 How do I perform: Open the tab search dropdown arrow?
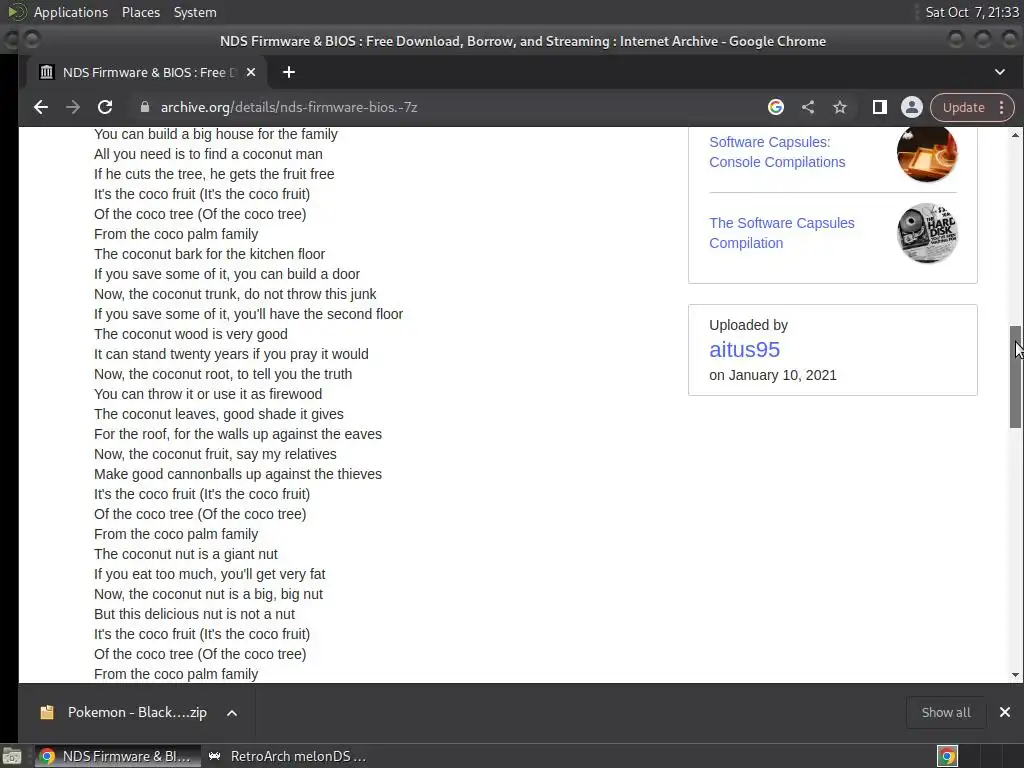point(1000,72)
